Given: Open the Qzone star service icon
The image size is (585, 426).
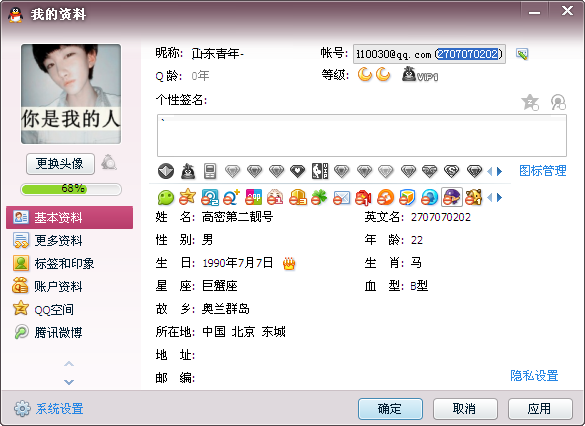Looking at the screenshot, I should tap(187, 197).
